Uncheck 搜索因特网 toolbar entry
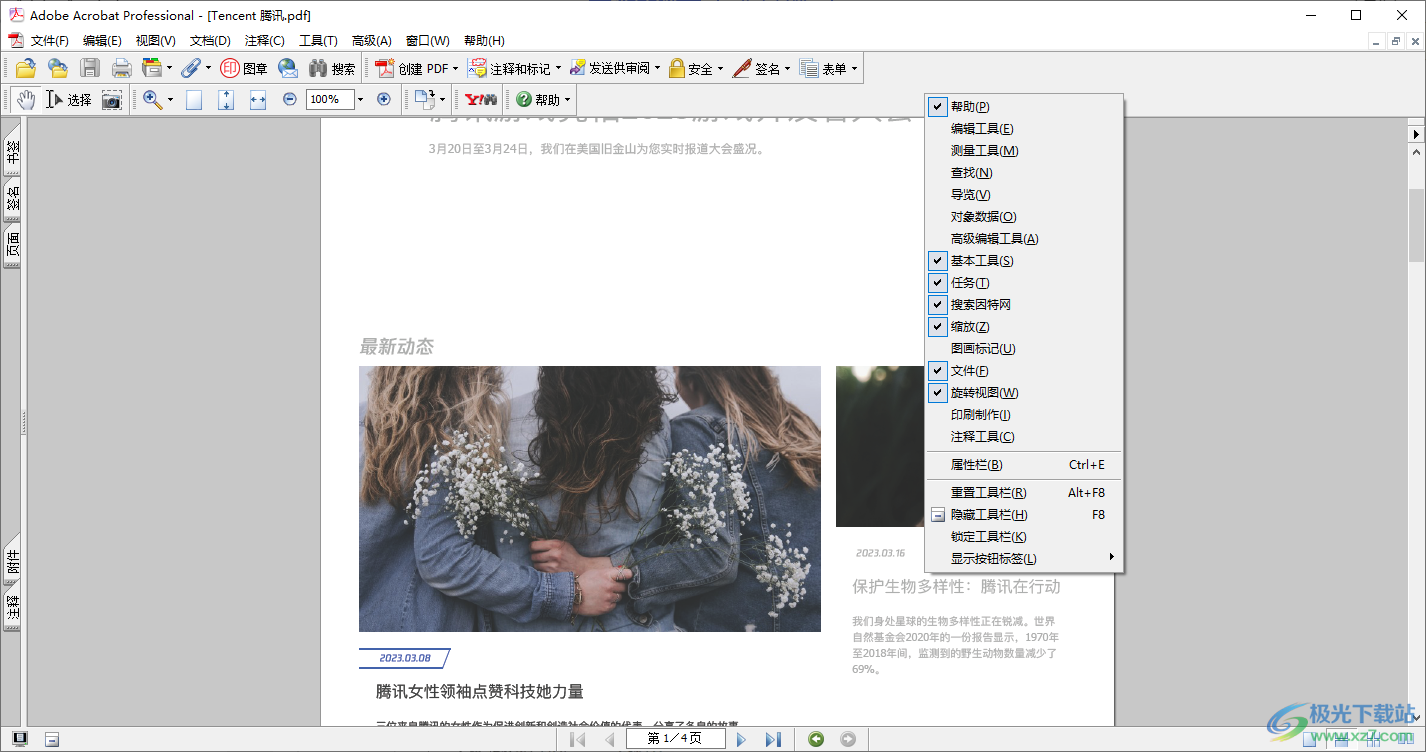1426x752 pixels. (1024, 305)
